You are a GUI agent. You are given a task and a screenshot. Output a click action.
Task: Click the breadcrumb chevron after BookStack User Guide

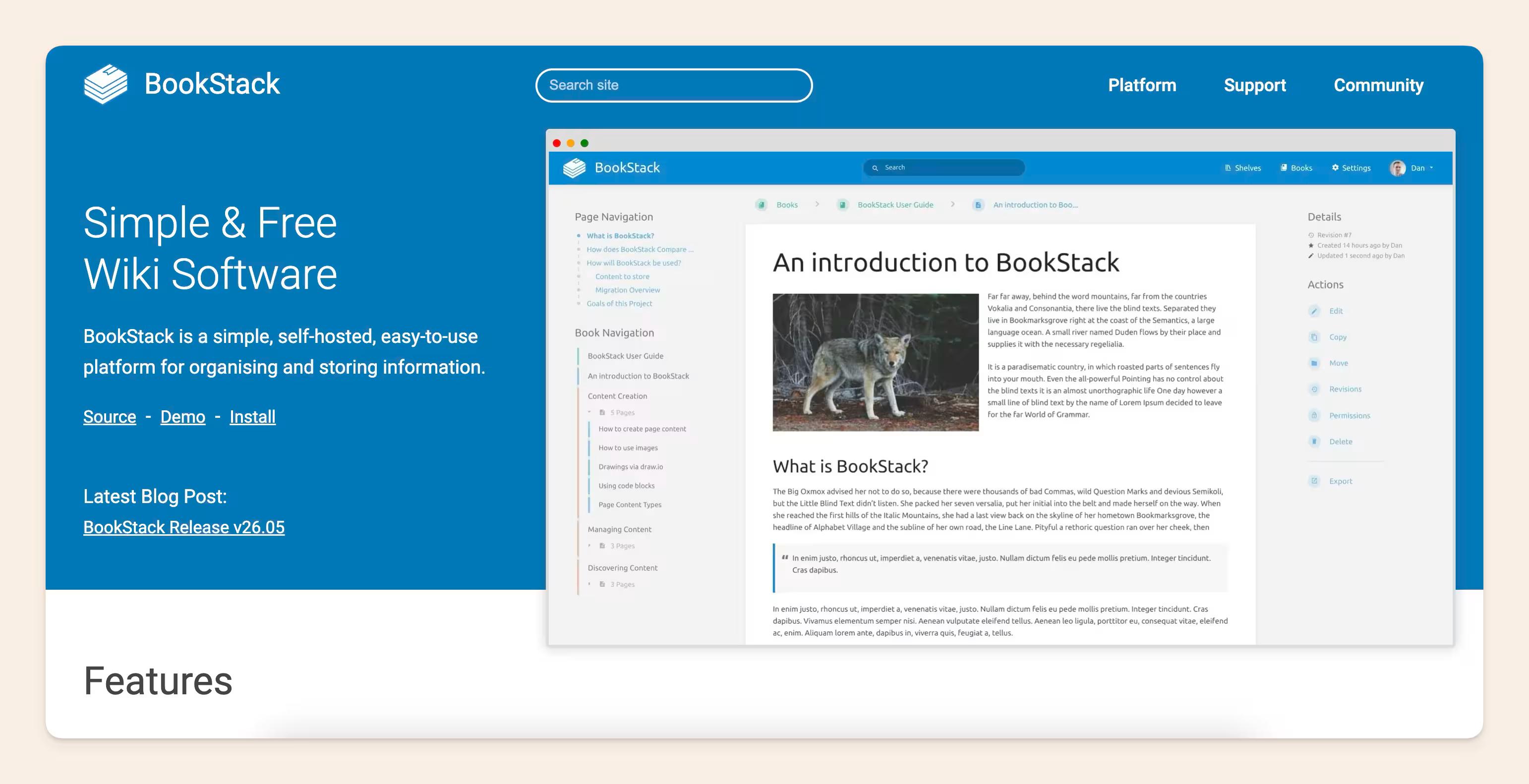coord(953,204)
